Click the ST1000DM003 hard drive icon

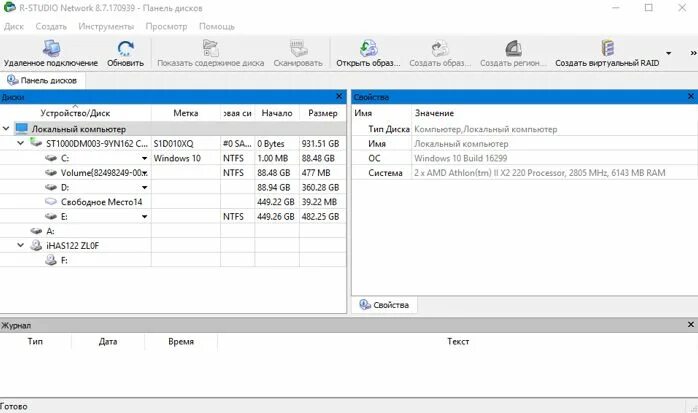[x=36, y=143]
